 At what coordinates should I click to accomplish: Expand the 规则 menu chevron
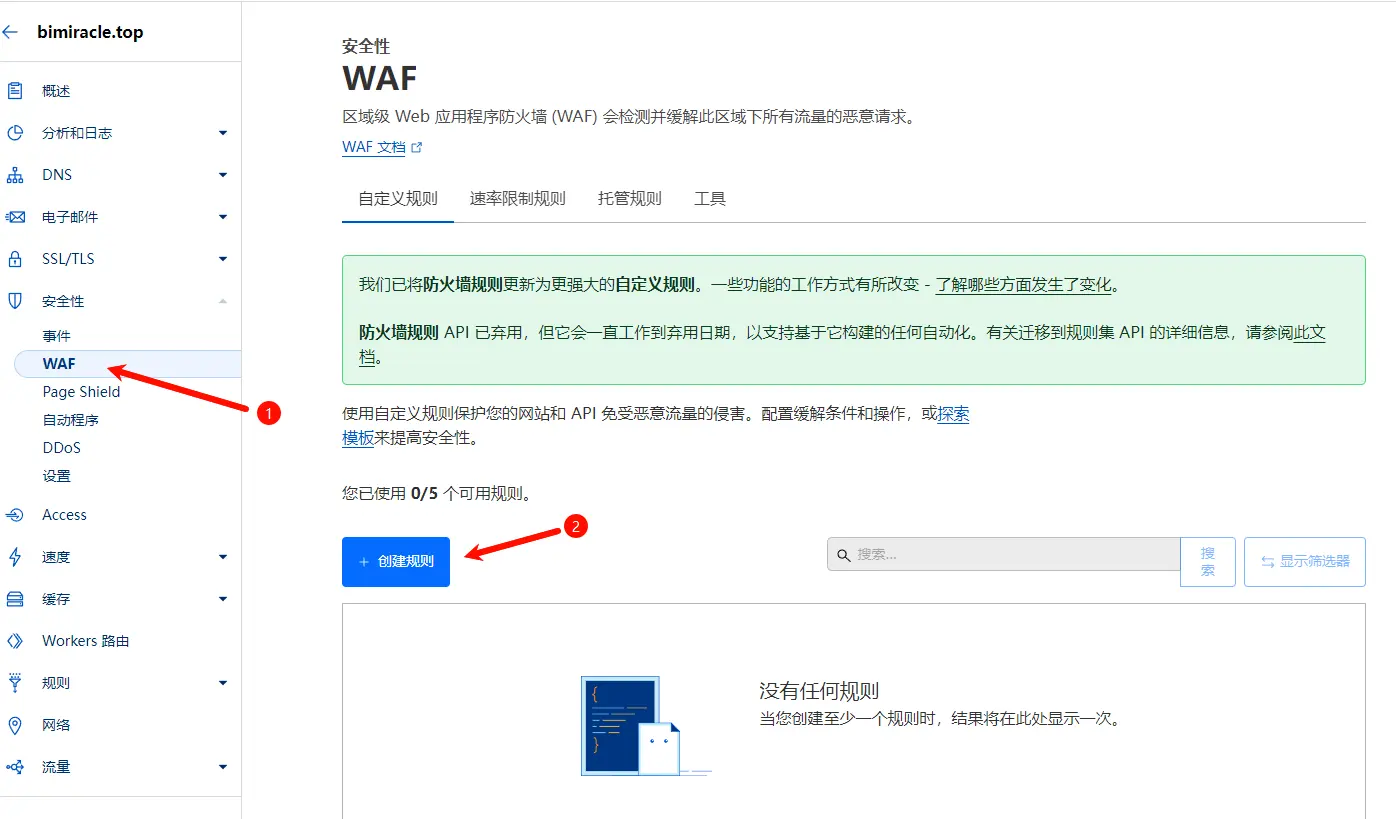click(x=223, y=683)
